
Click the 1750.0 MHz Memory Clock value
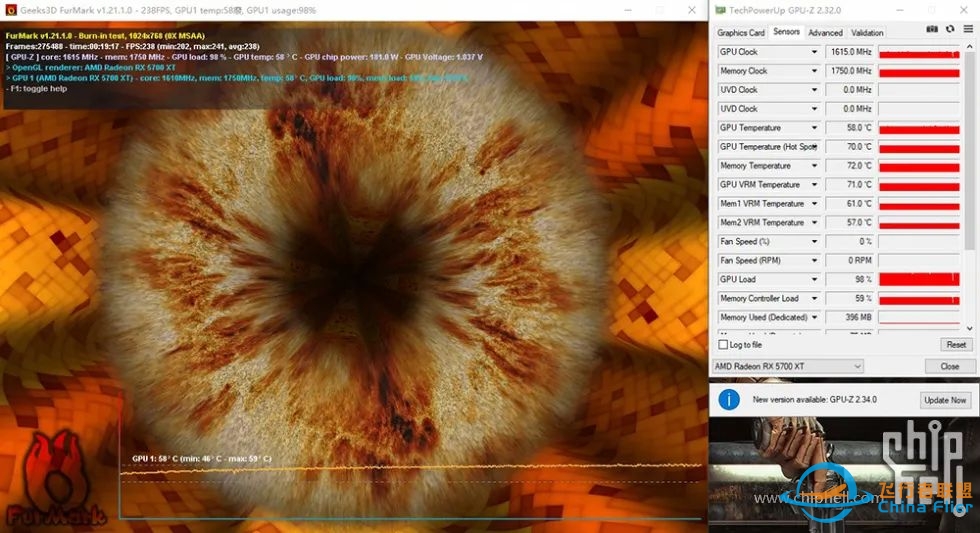[x=850, y=71]
